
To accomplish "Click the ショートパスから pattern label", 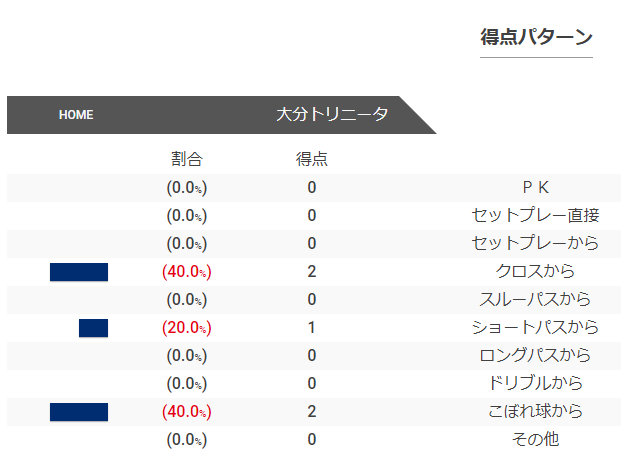I will pyautogui.click(x=535, y=327).
